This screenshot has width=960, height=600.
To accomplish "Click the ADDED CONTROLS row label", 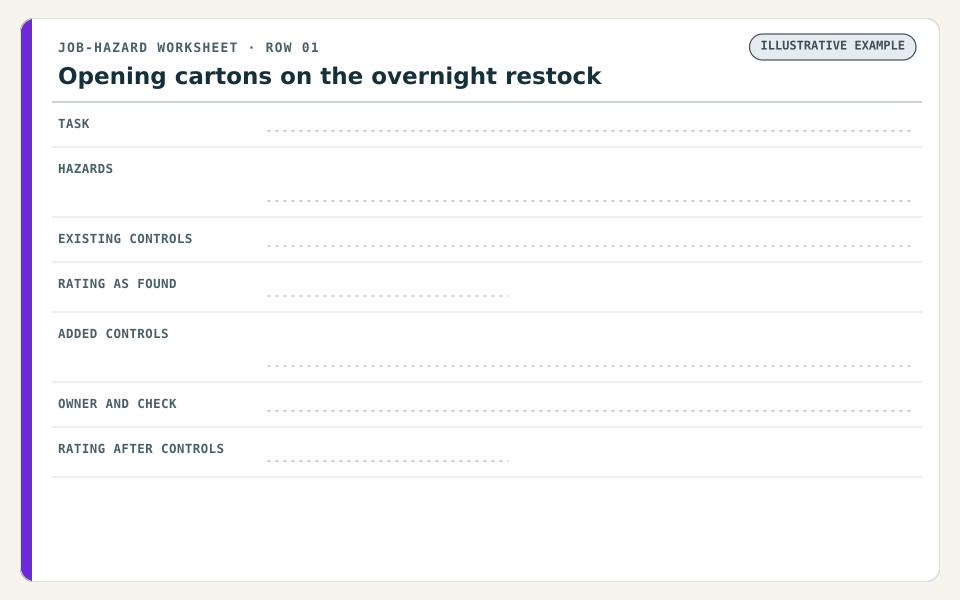I will click(x=113, y=334).
